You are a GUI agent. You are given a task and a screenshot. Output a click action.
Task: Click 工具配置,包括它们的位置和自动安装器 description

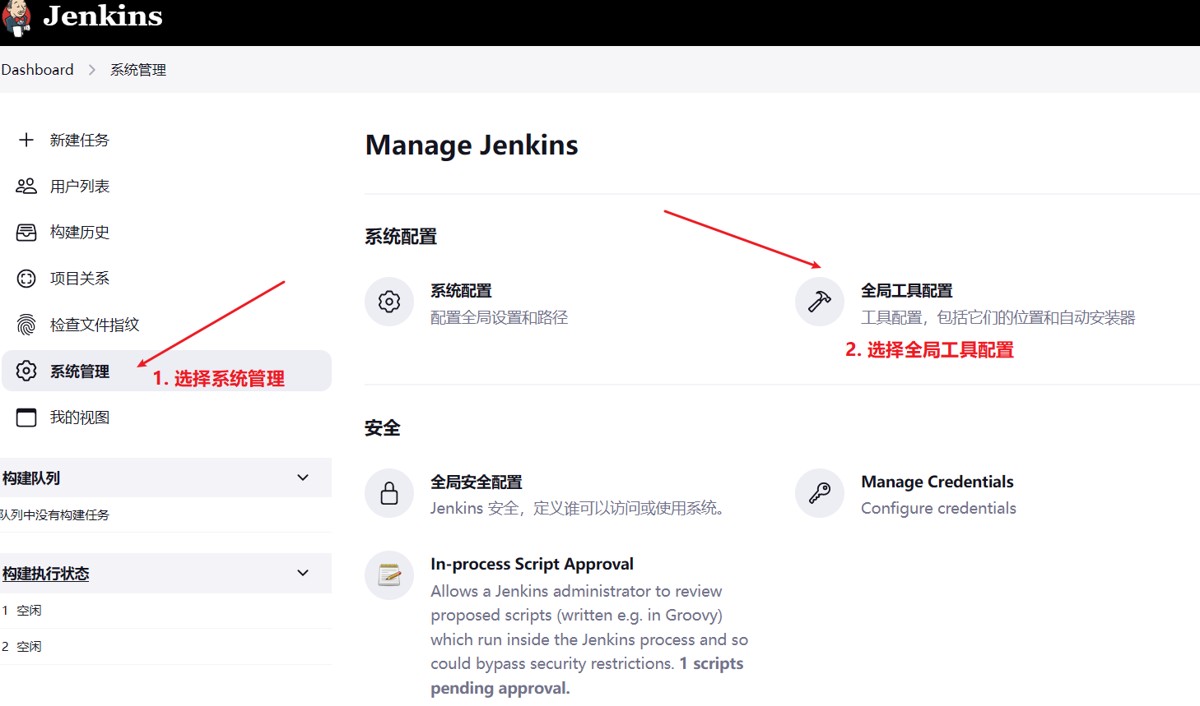pos(998,318)
